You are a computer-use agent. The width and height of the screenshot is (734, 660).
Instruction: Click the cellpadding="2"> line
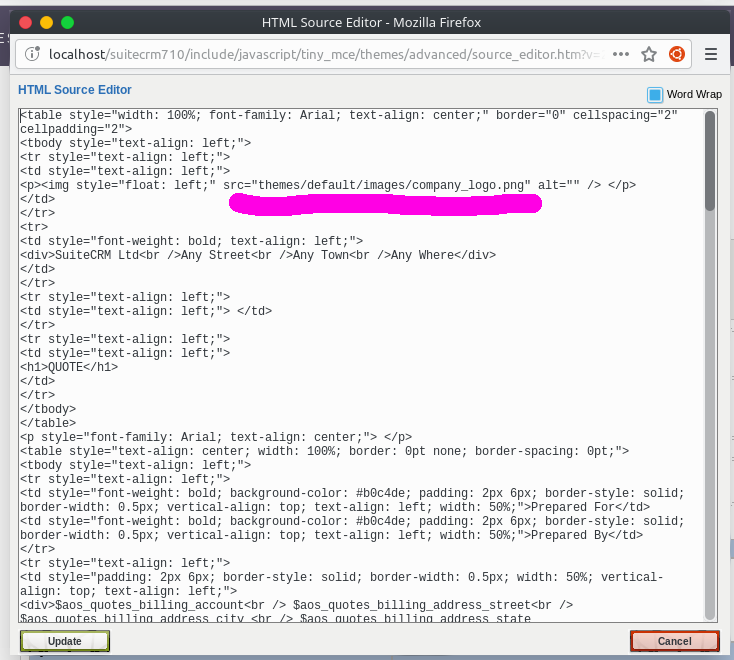click(76, 129)
